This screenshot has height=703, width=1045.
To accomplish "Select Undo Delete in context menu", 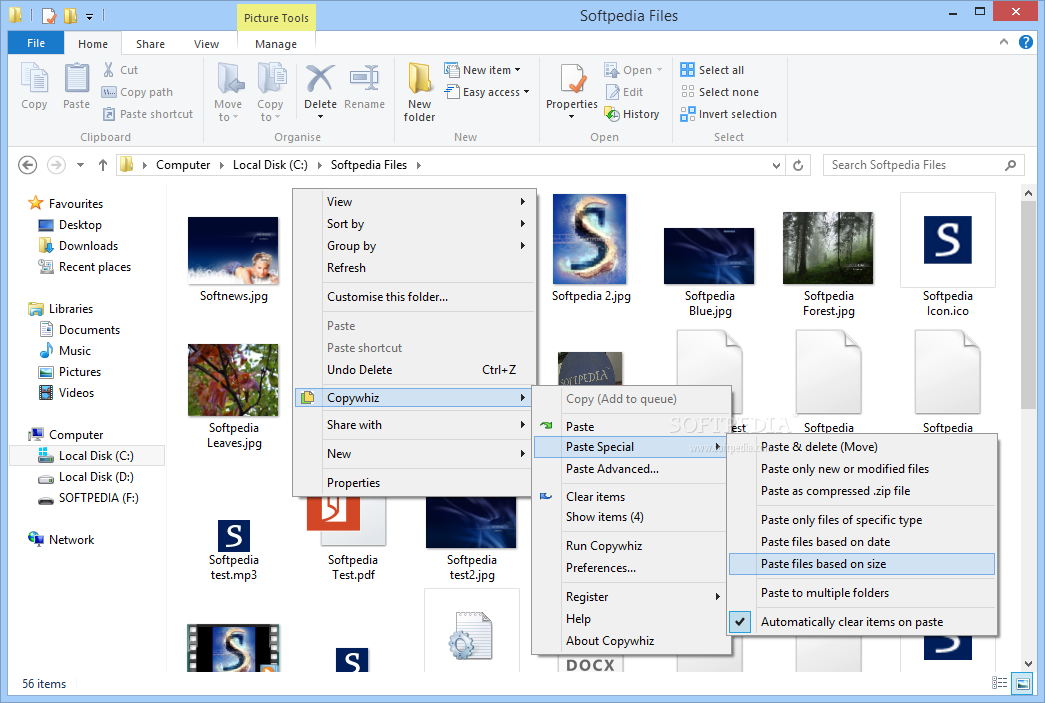I will click(x=415, y=370).
